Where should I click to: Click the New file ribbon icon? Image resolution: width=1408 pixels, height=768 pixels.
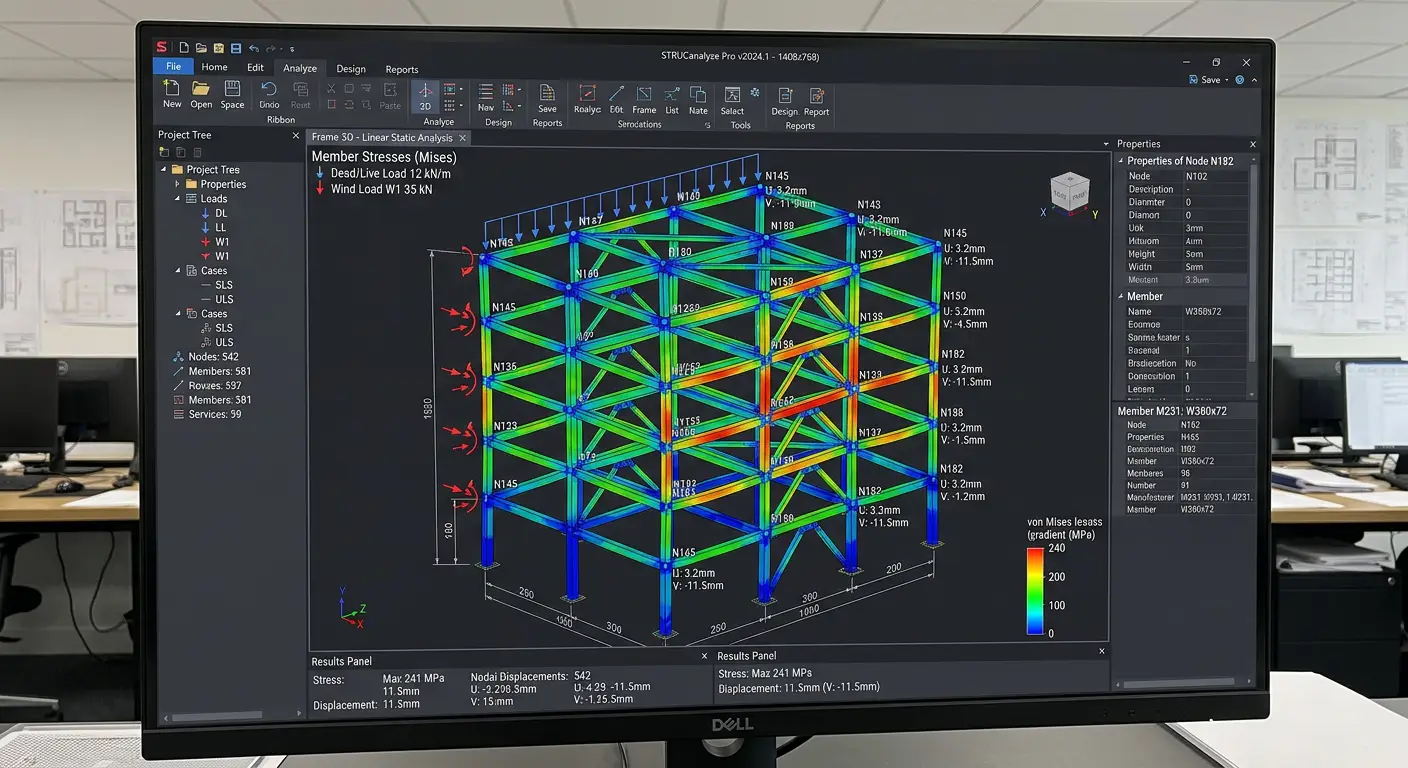coord(172,89)
